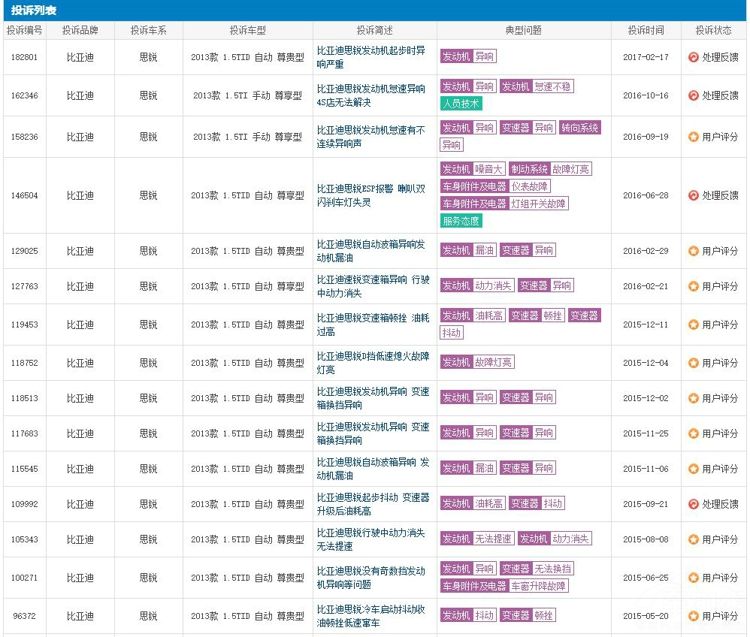The height and width of the screenshot is (637, 750).
Task: Click the date 2017-02-17
Action: pyautogui.click(x=646, y=57)
